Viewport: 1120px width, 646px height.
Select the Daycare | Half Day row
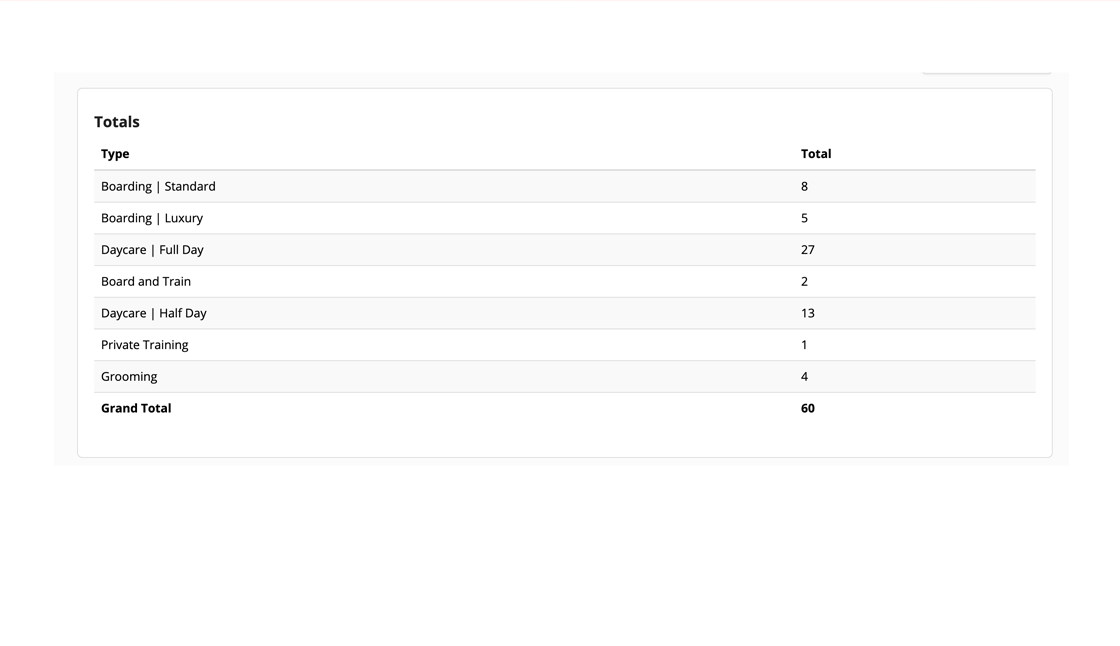[x=154, y=313]
